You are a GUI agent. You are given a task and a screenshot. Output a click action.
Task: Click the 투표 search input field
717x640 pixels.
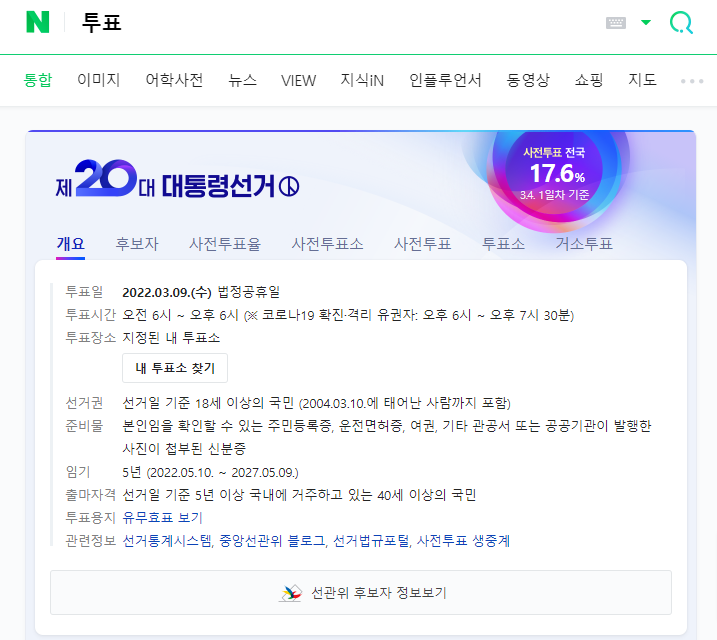click(x=338, y=22)
